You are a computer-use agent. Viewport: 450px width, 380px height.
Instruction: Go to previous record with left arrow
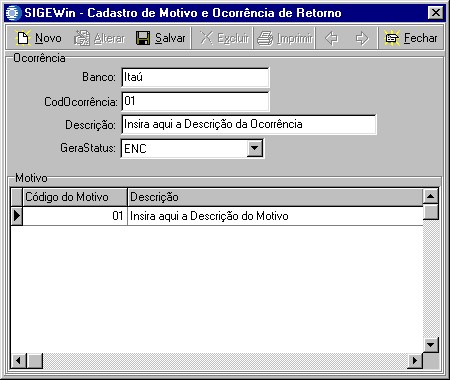[x=331, y=38]
